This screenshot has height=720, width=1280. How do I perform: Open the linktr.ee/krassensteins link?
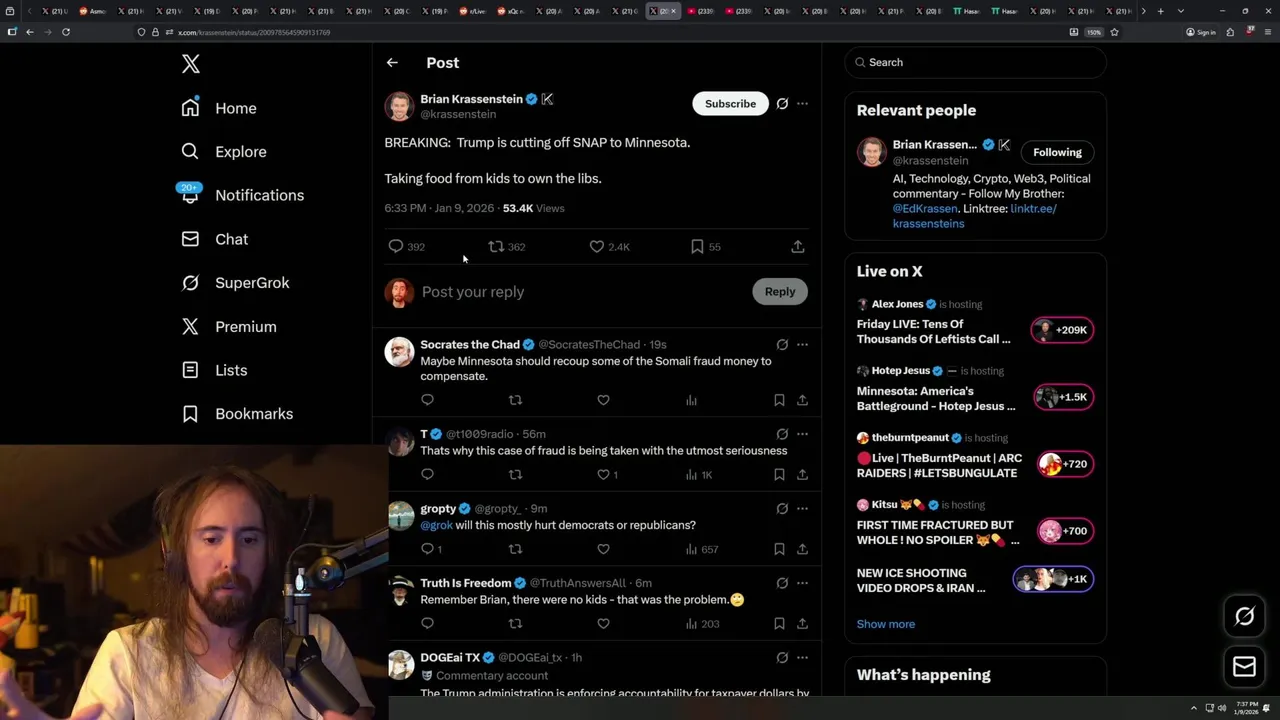tap(975, 216)
